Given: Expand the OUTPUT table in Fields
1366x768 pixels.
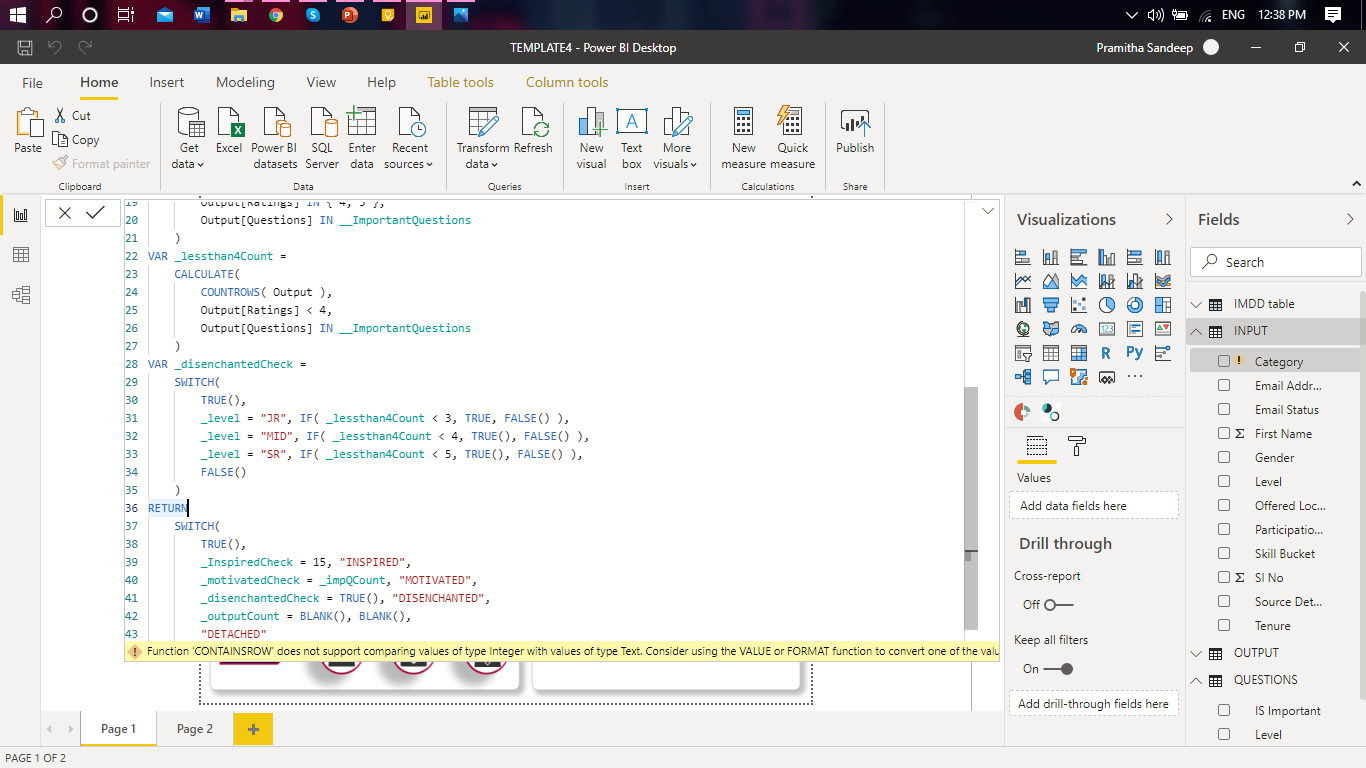Looking at the screenshot, I should pos(1196,653).
